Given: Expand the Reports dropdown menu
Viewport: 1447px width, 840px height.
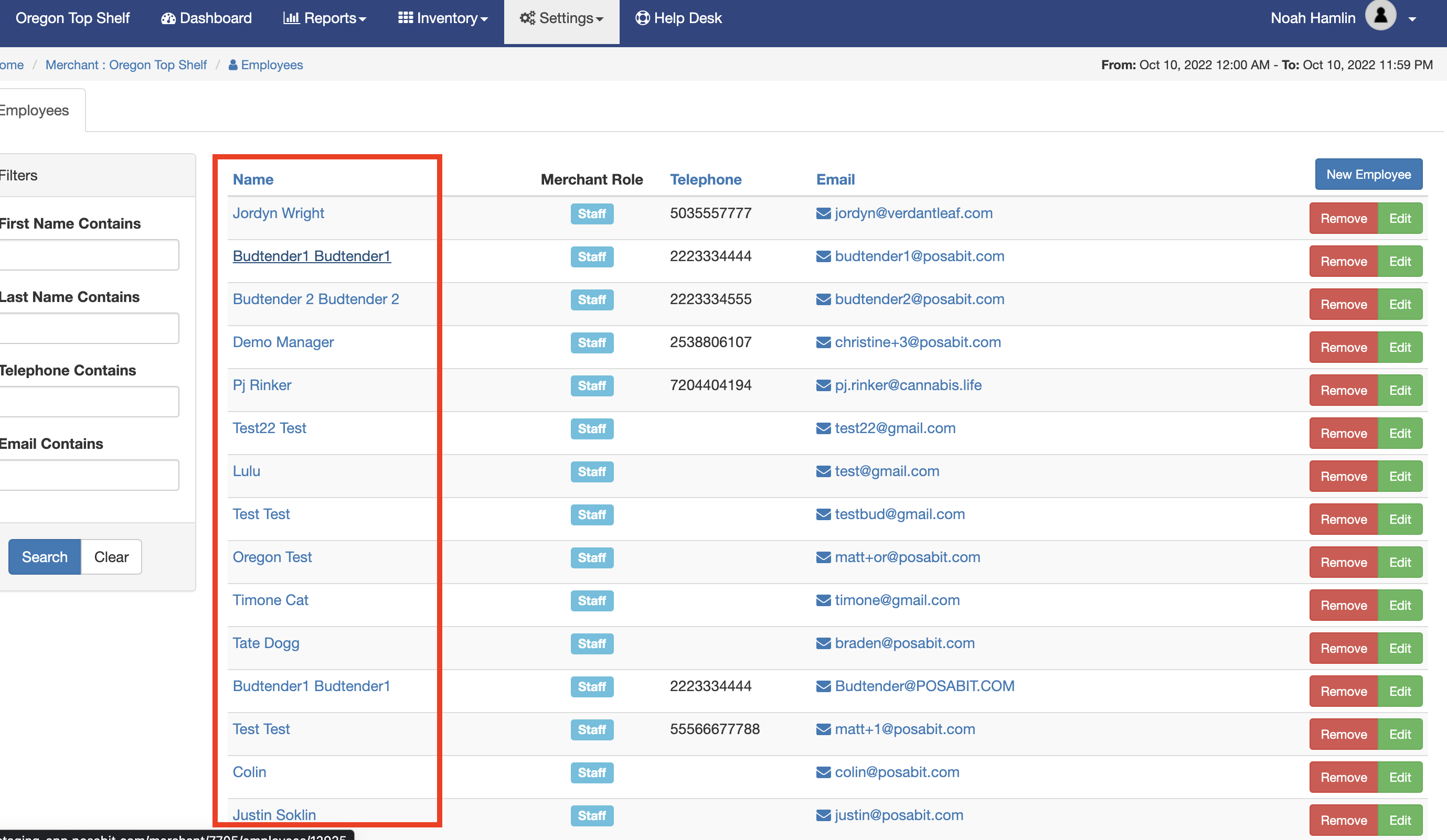Looking at the screenshot, I should coord(324,18).
